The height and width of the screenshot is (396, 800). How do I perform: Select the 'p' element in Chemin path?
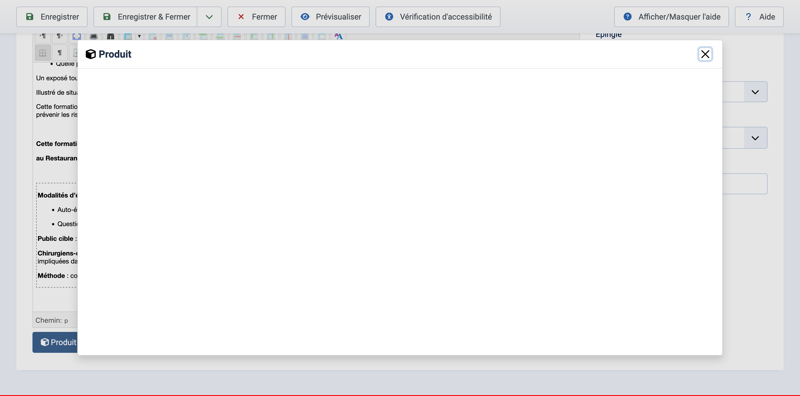tap(66, 321)
